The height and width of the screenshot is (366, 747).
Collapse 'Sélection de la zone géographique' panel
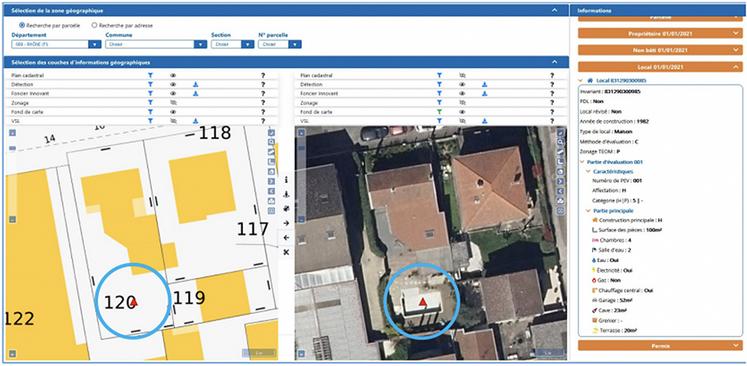[x=554, y=10]
